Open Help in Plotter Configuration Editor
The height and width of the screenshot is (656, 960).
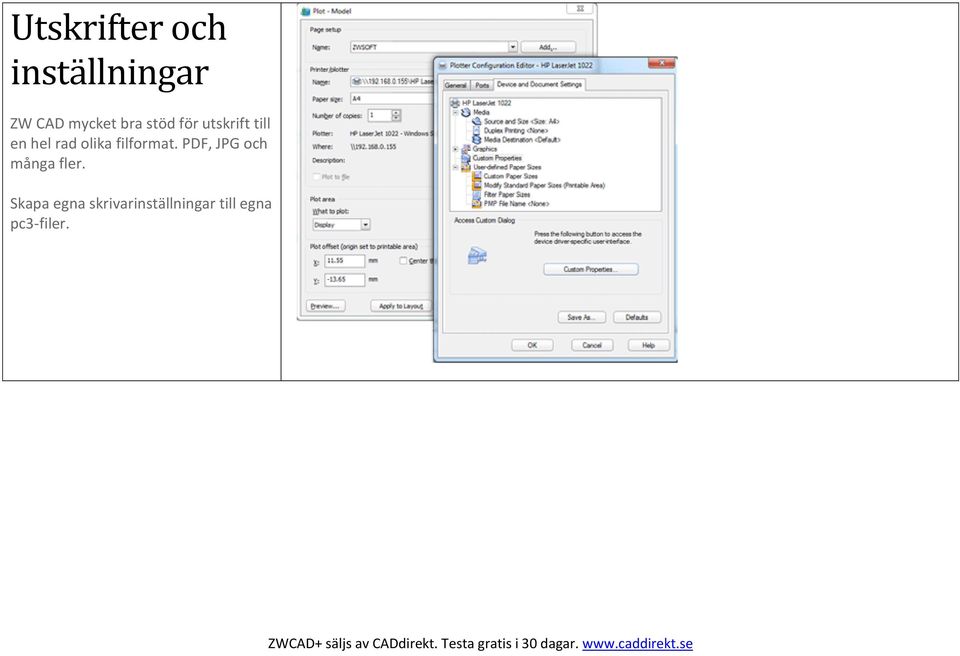tap(648, 345)
